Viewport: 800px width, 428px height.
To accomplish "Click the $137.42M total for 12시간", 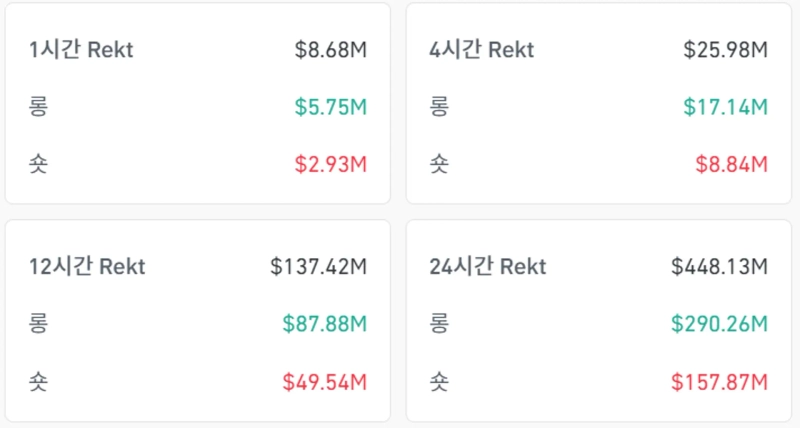I will point(319,267).
